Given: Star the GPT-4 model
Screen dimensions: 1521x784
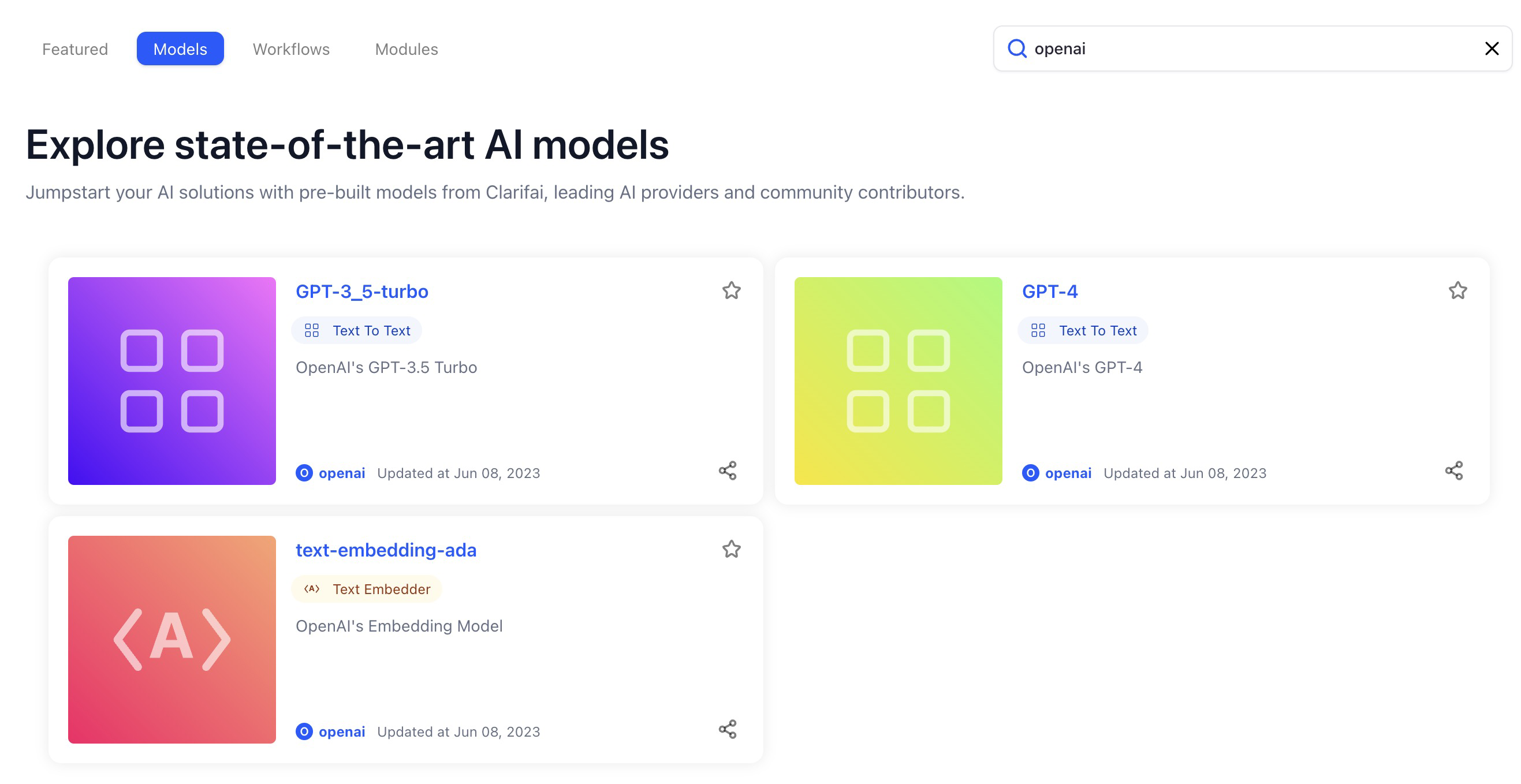Looking at the screenshot, I should [1457, 290].
